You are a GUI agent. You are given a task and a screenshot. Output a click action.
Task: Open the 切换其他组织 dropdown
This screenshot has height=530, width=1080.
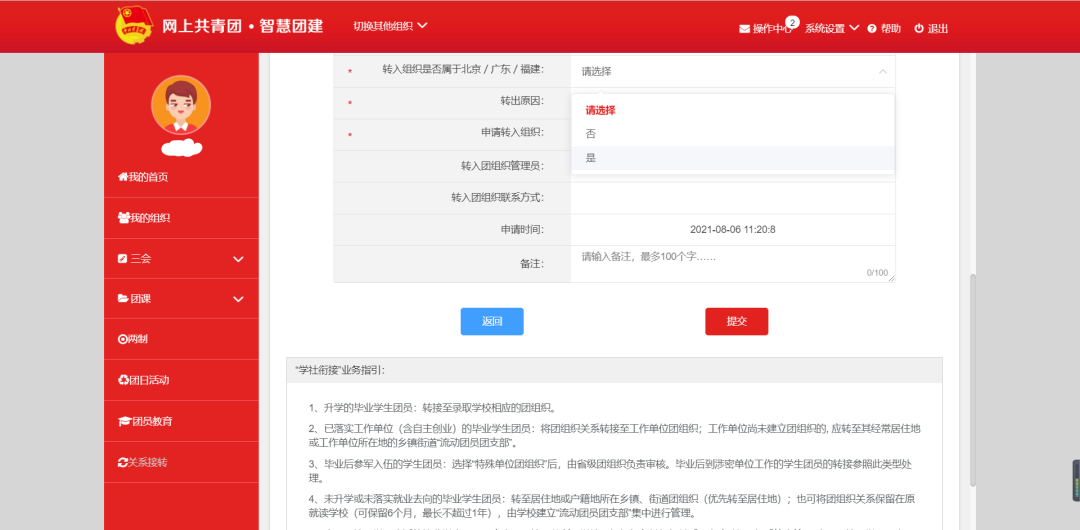pyautogui.click(x=390, y=25)
